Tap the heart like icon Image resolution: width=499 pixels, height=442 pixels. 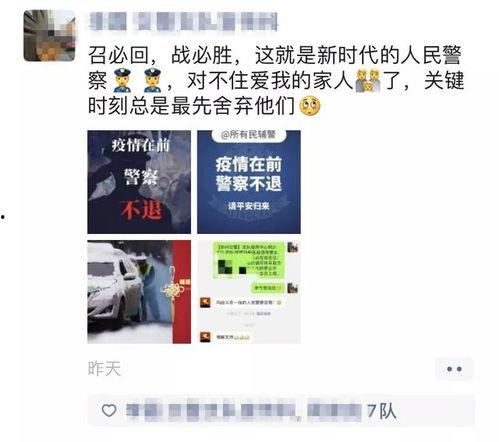tap(109, 410)
